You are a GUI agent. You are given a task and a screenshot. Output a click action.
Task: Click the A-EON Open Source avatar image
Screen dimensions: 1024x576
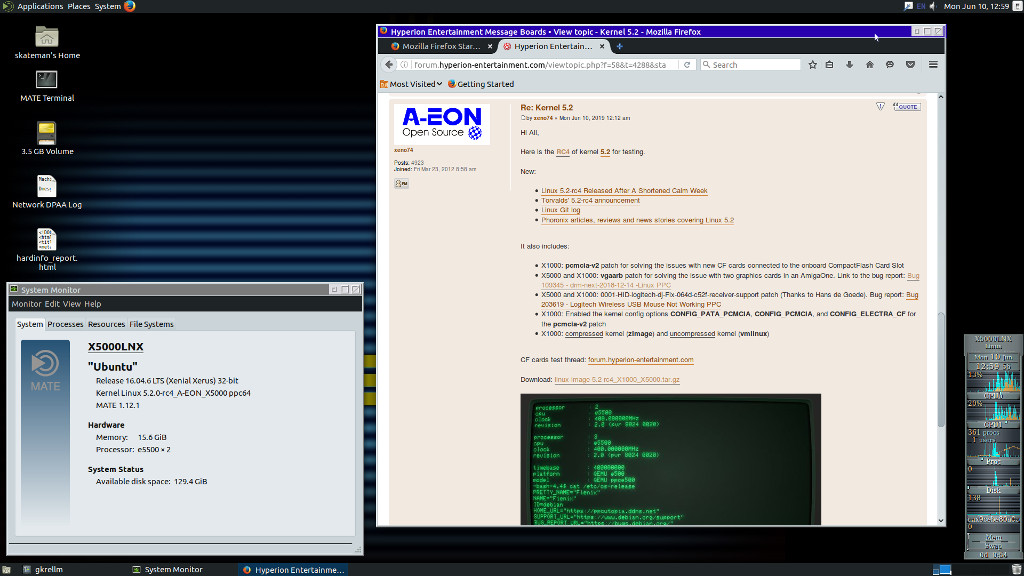[441, 124]
